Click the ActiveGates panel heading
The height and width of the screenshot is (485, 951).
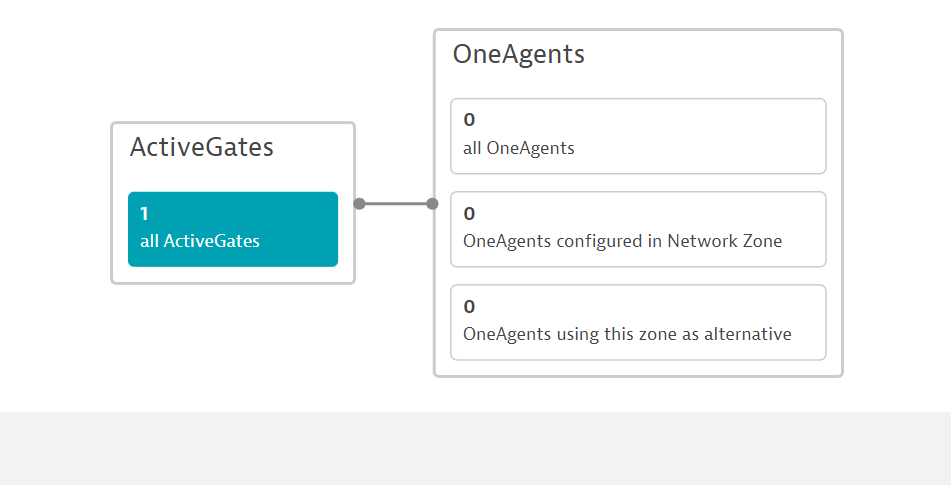pos(202,148)
